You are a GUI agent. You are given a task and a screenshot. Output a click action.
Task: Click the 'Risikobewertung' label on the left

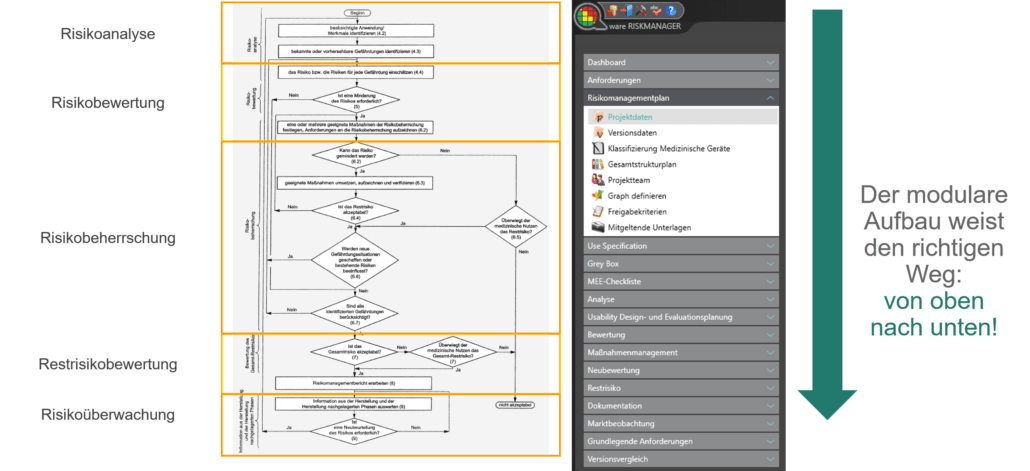(108, 103)
